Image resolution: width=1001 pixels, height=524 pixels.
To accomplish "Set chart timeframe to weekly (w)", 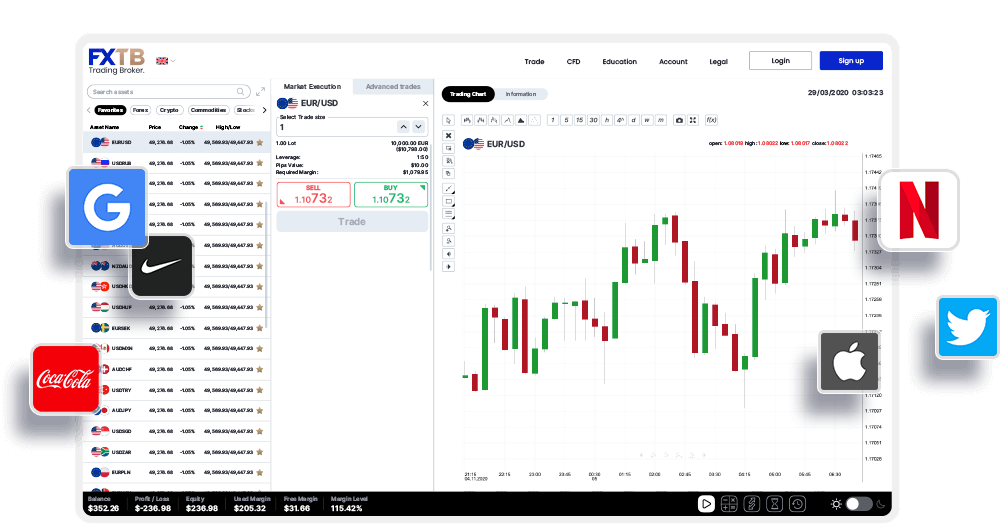I will (x=647, y=120).
